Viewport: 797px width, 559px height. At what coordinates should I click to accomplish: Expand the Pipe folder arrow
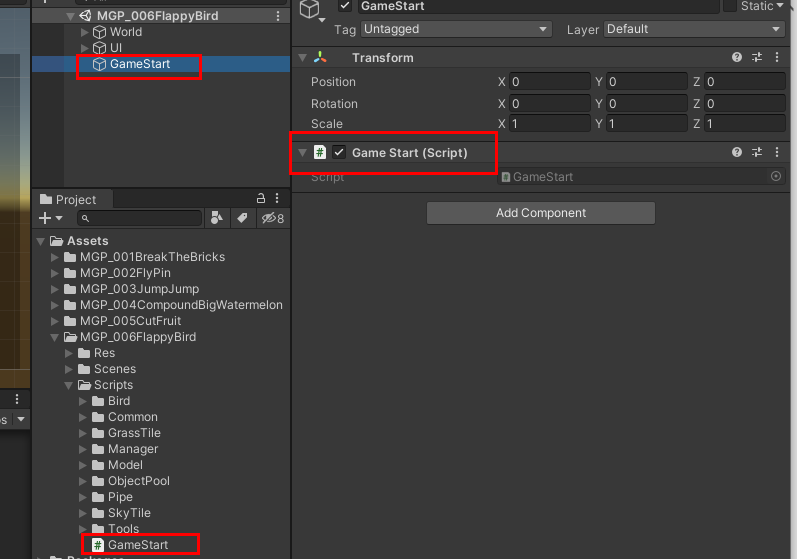coord(82,498)
